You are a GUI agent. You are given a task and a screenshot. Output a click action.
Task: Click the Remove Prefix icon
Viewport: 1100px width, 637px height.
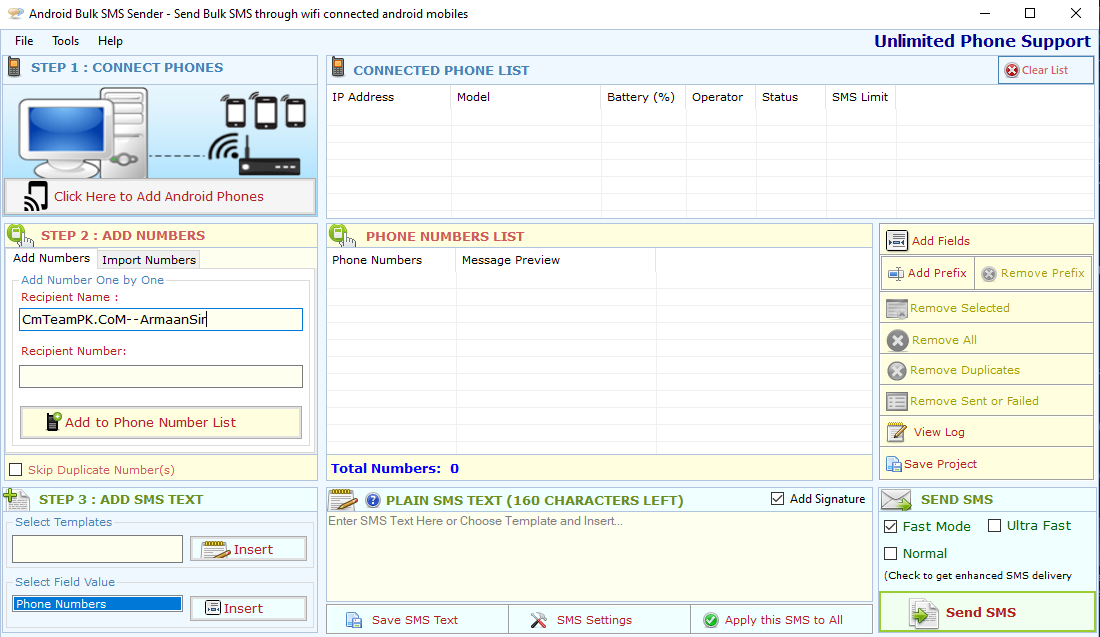(988, 274)
